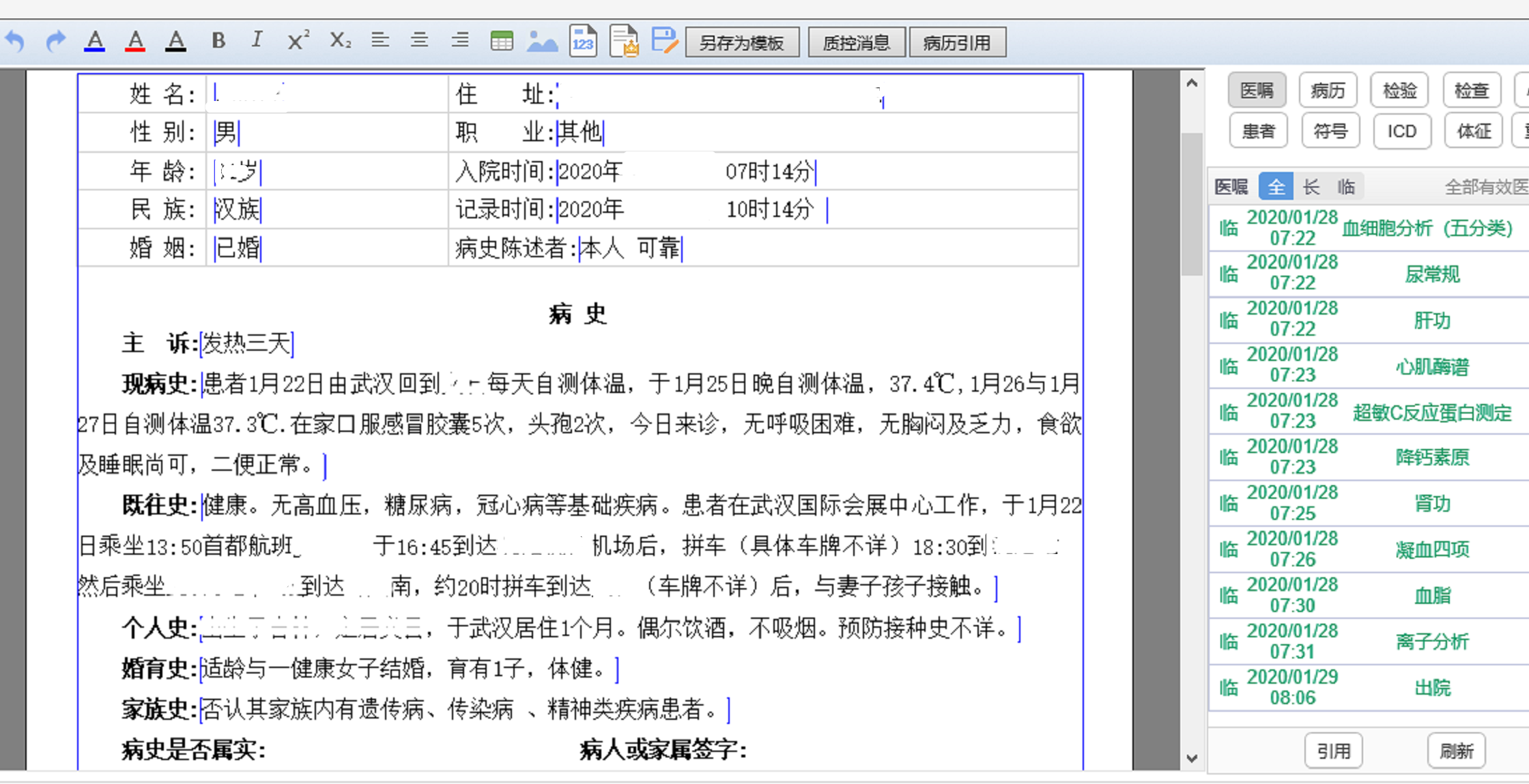1529x784 pixels.
Task: Toggle italic formatting
Action: coord(257,40)
